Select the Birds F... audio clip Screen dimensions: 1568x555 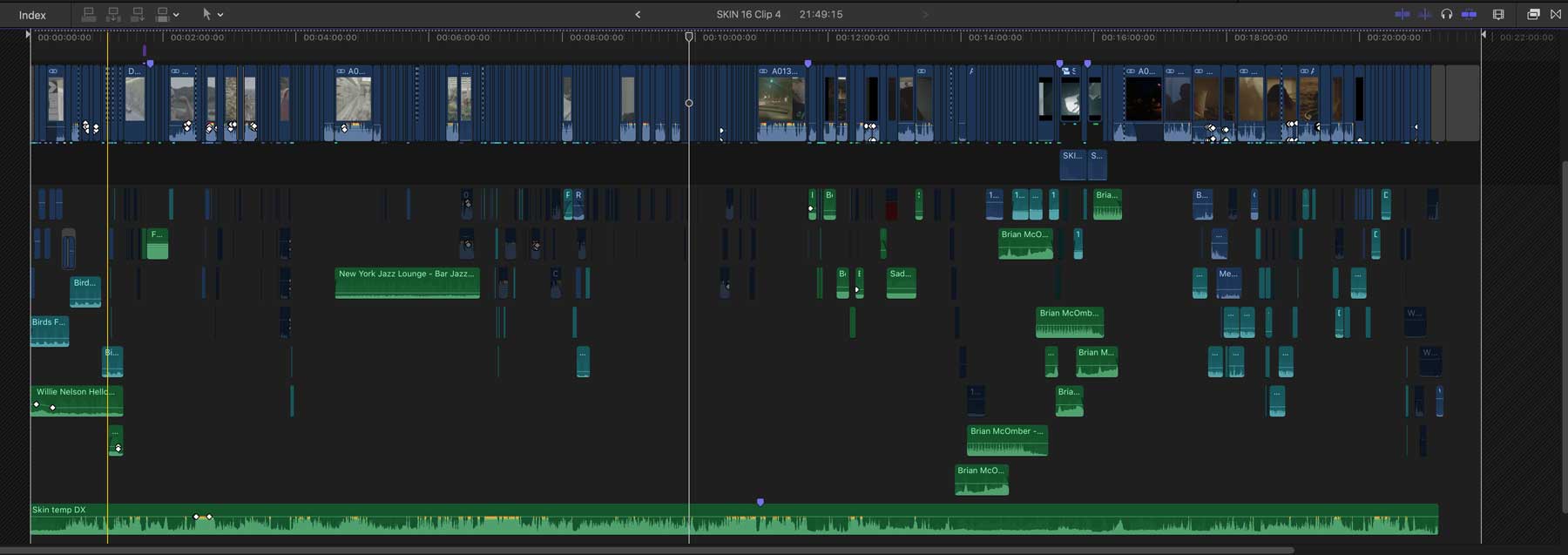[50, 331]
